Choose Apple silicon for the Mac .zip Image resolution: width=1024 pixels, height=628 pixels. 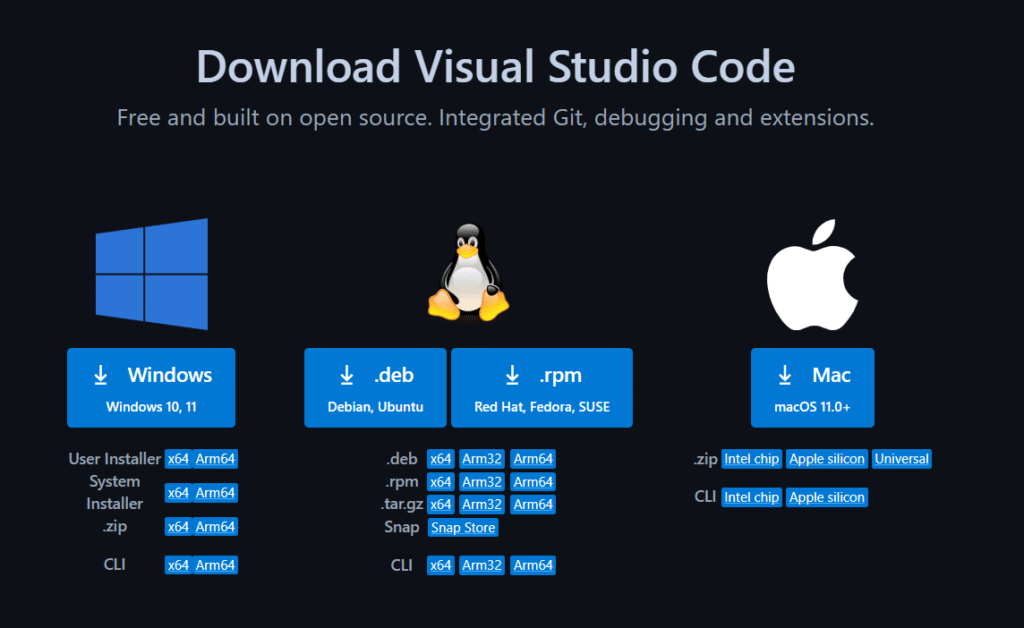(x=826, y=460)
